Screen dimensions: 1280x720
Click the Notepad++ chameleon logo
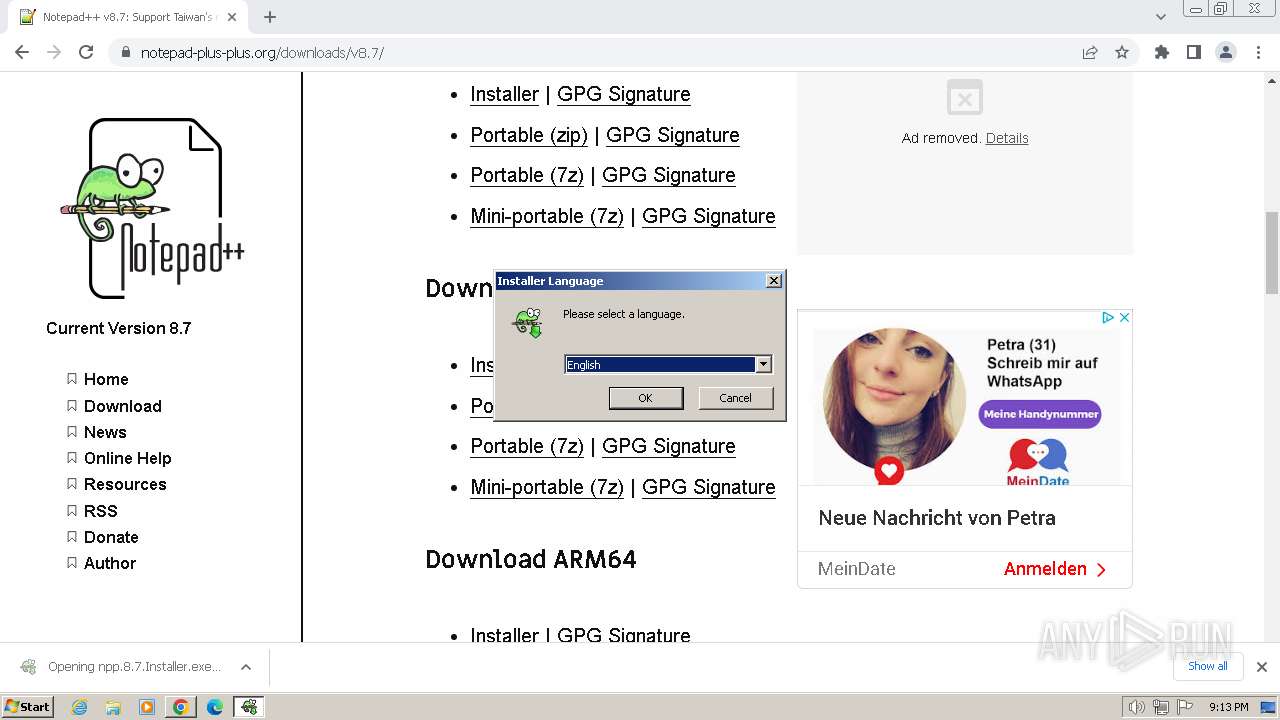click(x=152, y=208)
